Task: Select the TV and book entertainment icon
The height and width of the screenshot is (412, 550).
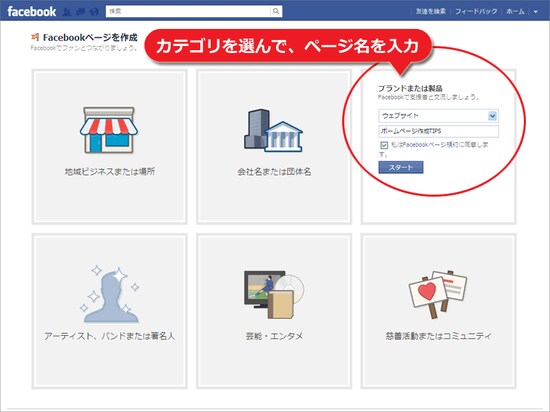Action: coord(274,294)
